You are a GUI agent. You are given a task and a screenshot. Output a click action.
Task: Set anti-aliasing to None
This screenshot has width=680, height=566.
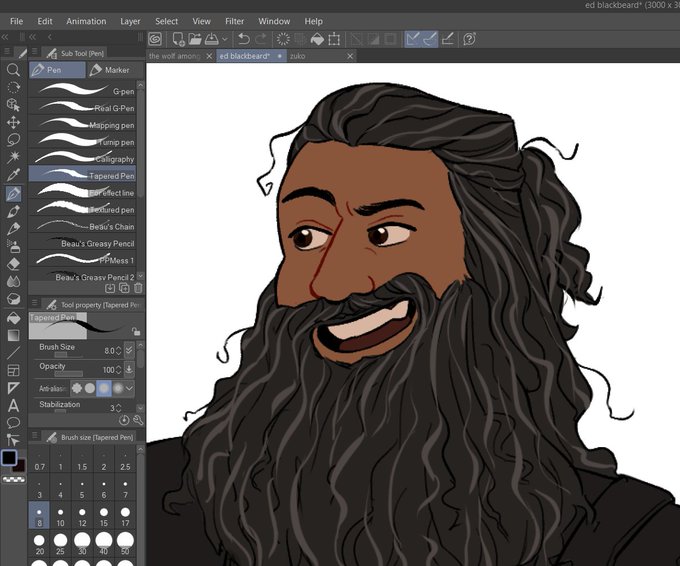[x=77, y=388]
